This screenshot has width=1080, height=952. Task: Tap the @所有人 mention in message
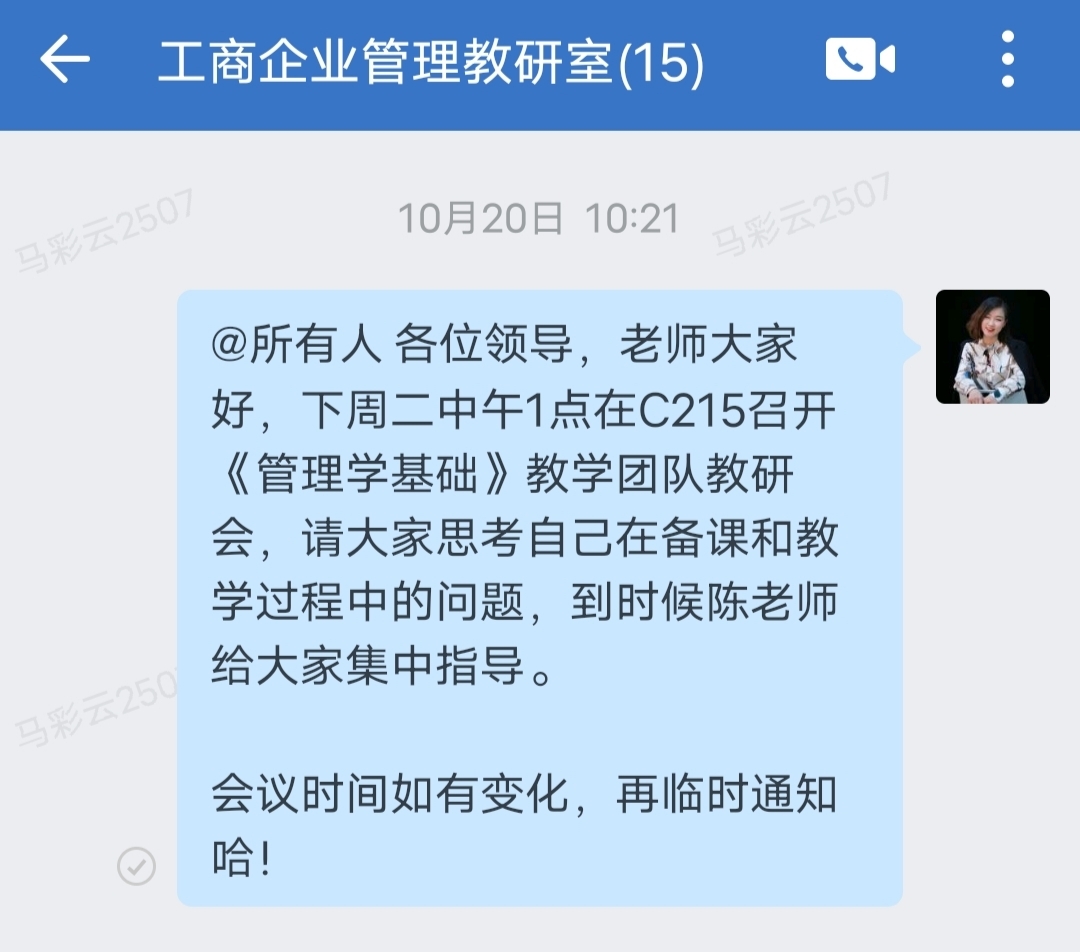(296, 343)
